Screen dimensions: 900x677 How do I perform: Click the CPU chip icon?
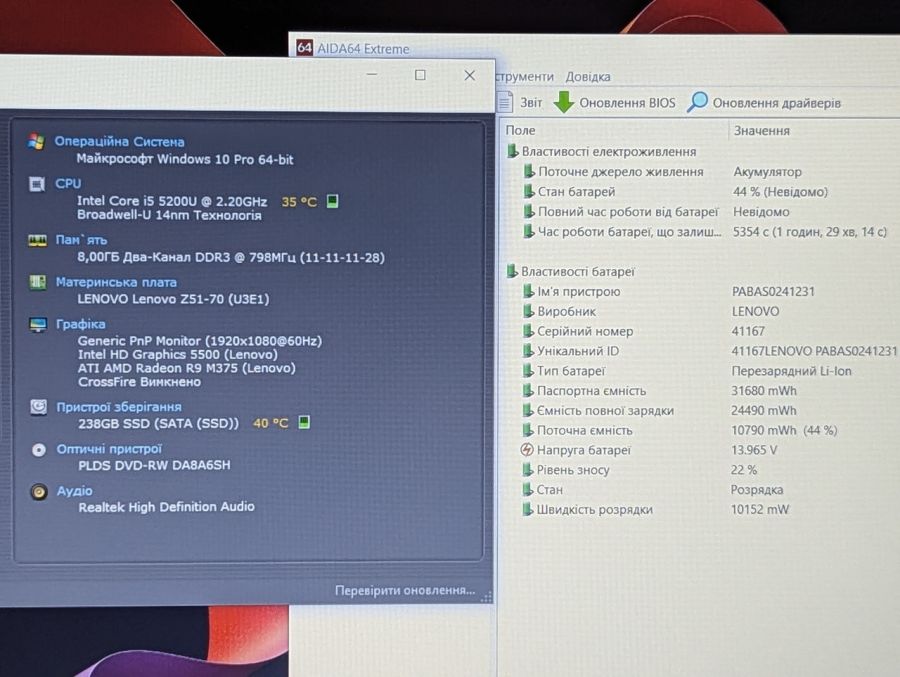coord(37,184)
